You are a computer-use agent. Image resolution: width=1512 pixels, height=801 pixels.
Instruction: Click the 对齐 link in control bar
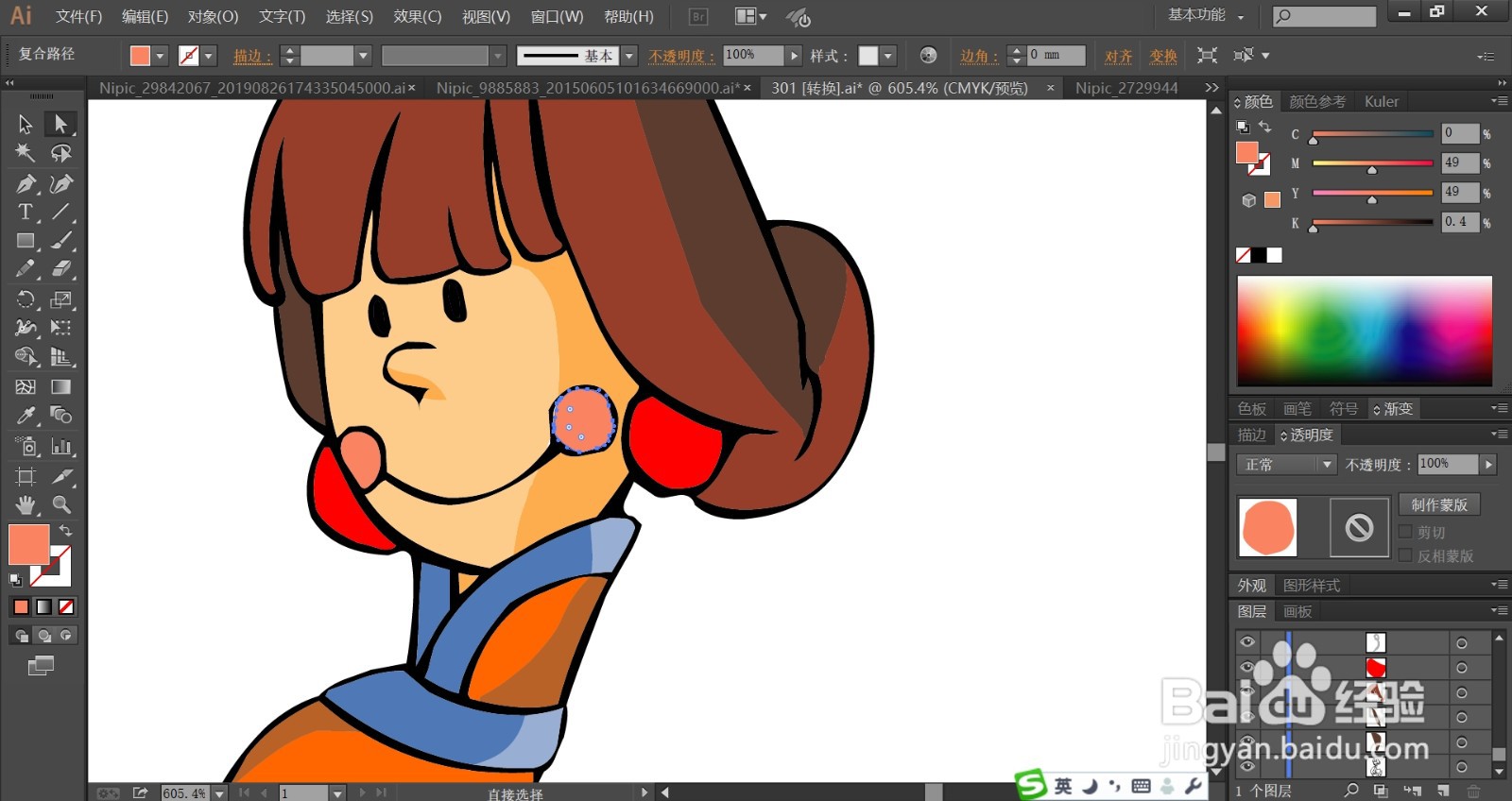[x=1119, y=56]
